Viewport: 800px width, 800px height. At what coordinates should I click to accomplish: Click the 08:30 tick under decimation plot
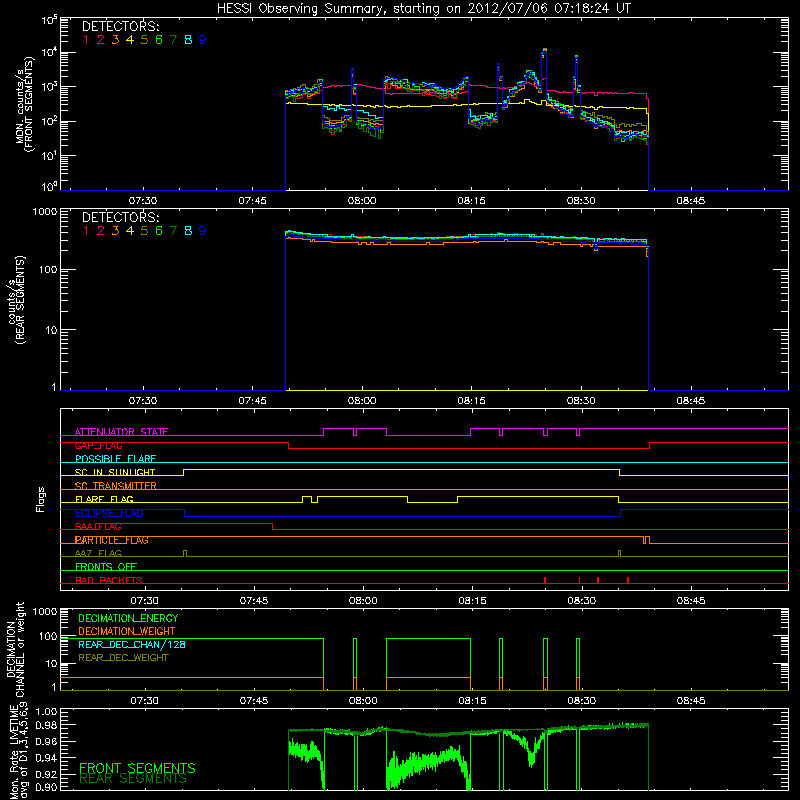582,701
